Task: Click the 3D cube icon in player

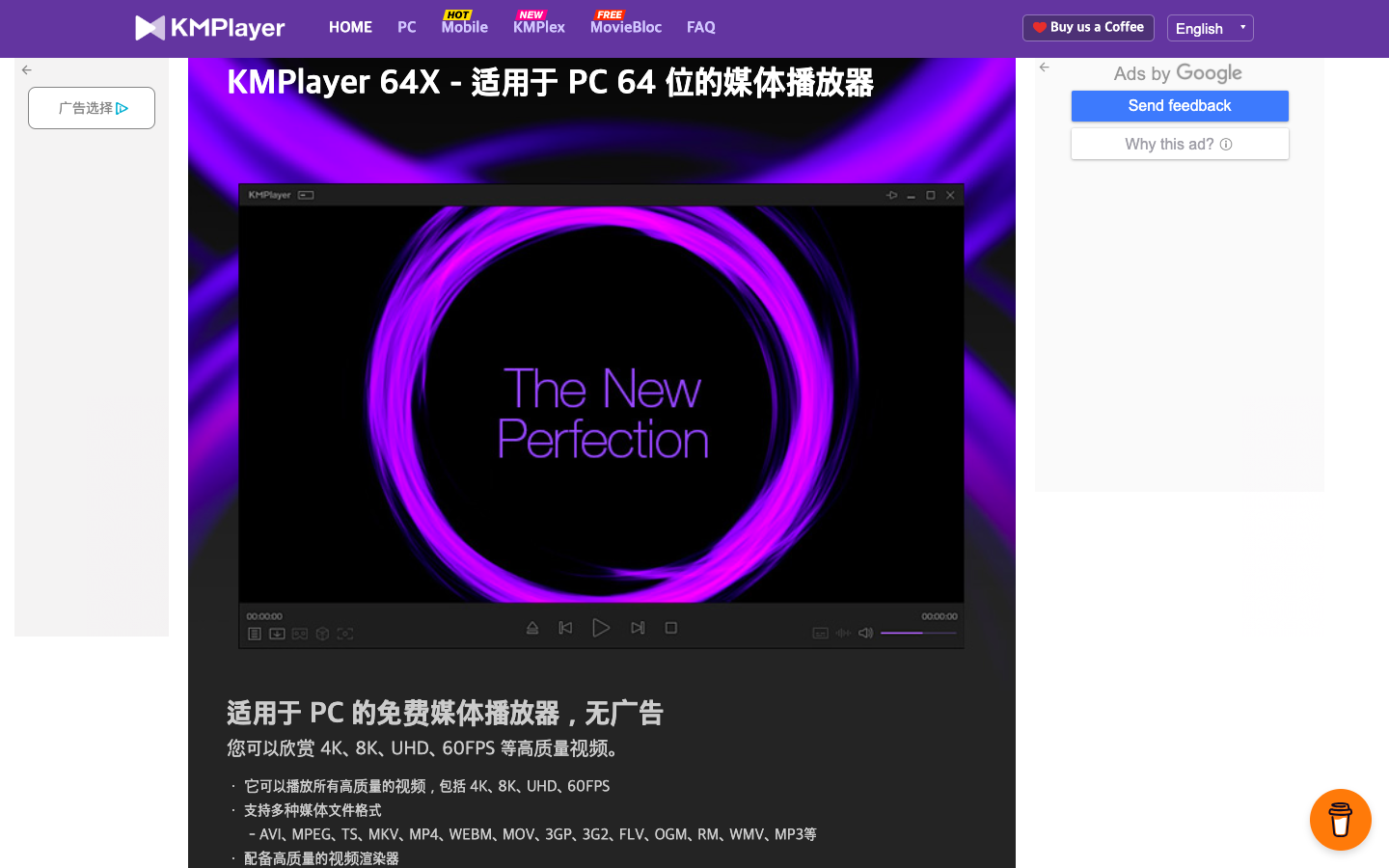Action: point(323,634)
